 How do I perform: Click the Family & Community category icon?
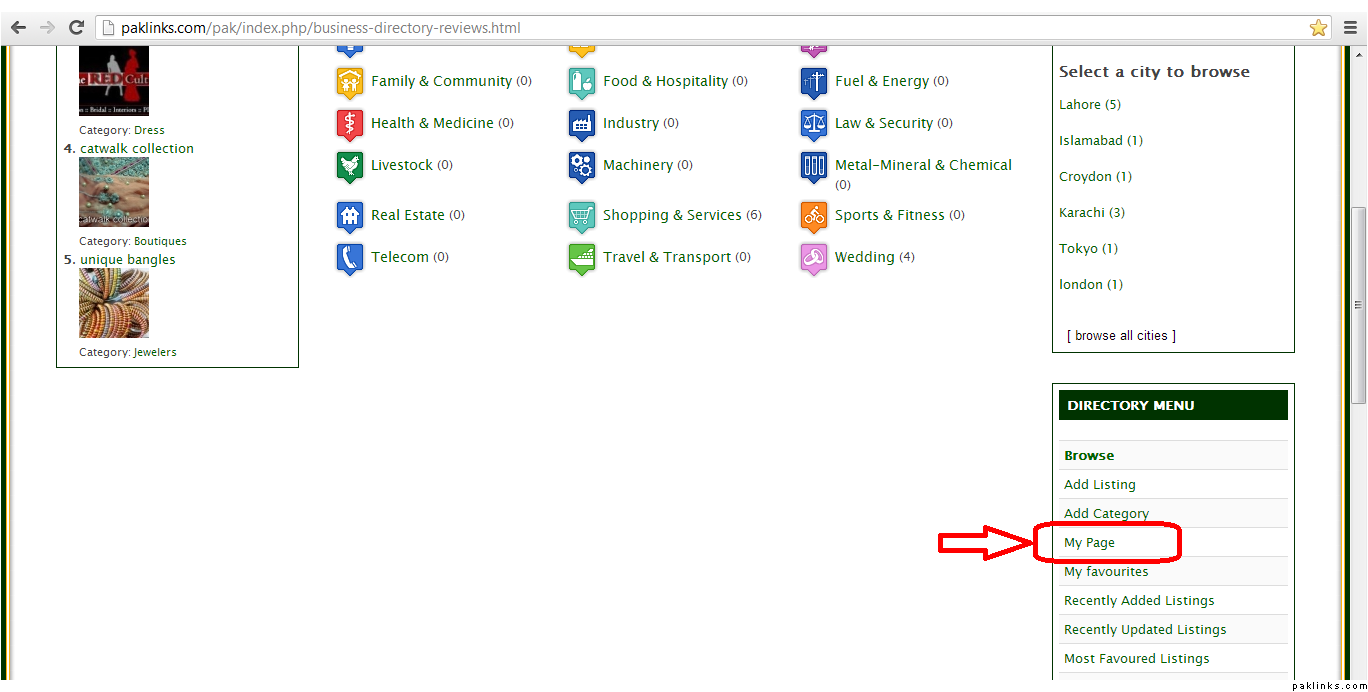pos(350,82)
